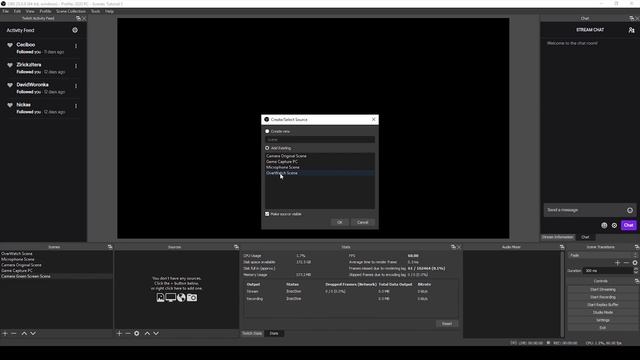Click Start Streaming button
Image resolution: width=640 pixels, height=360 pixels.
(x=603, y=289)
